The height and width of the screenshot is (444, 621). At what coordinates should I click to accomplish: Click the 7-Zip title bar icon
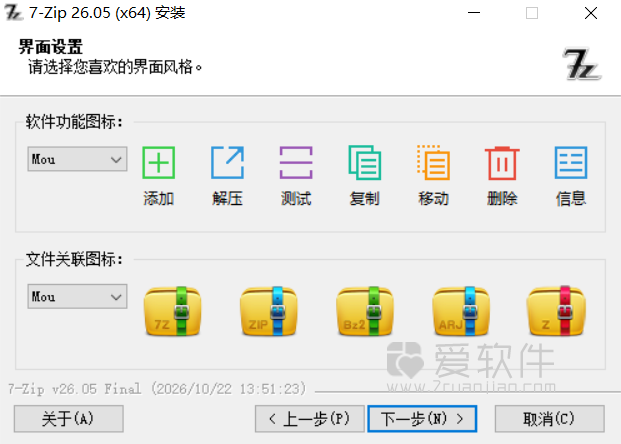point(13,13)
